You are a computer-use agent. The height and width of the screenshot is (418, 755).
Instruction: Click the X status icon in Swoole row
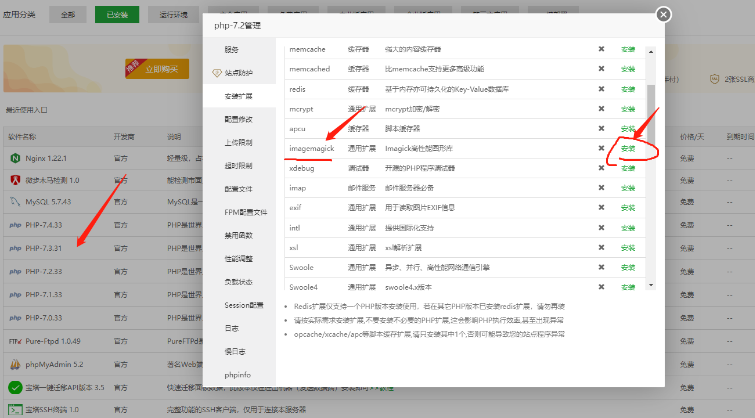coord(601,267)
